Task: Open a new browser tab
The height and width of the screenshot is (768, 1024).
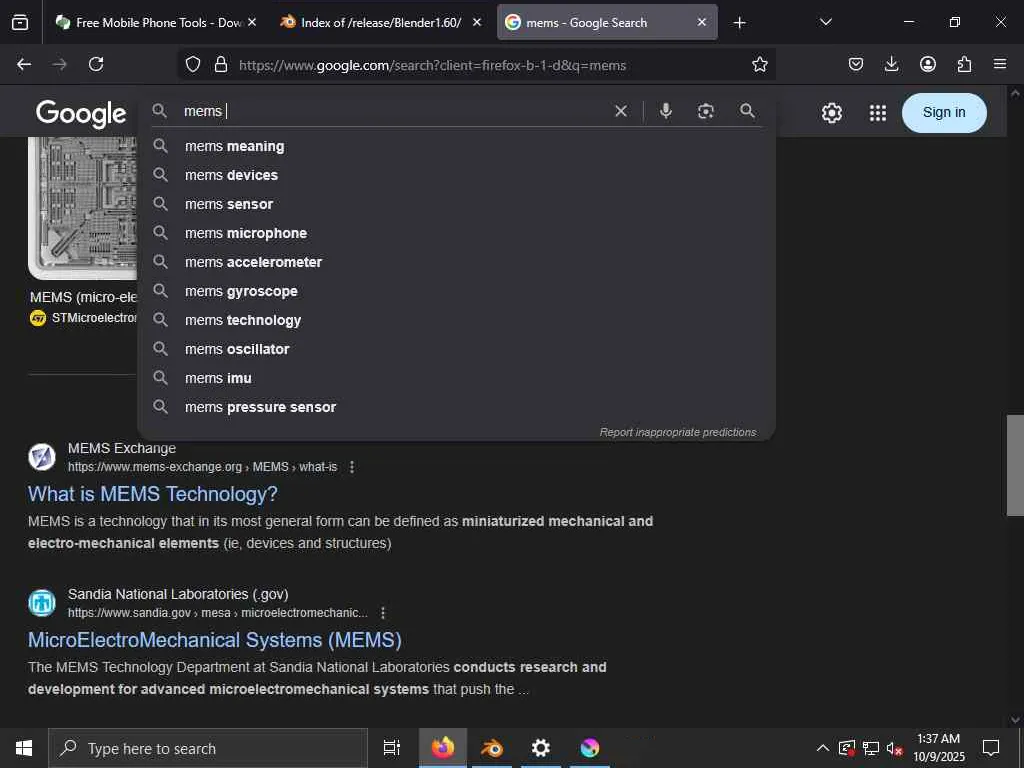Action: [x=739, y=23]
